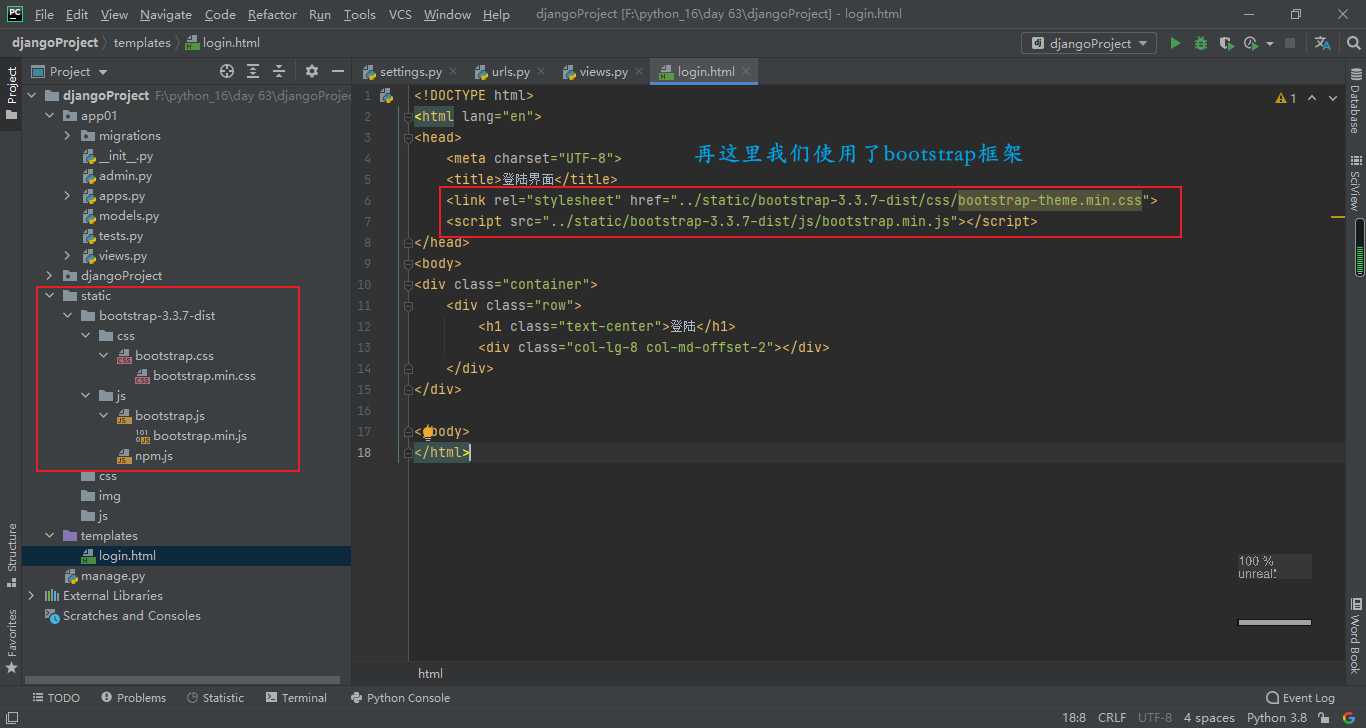Change UTF-8 file encoding in status bar
This screenshot has width=1366, height=728.
click(1155, 718)
